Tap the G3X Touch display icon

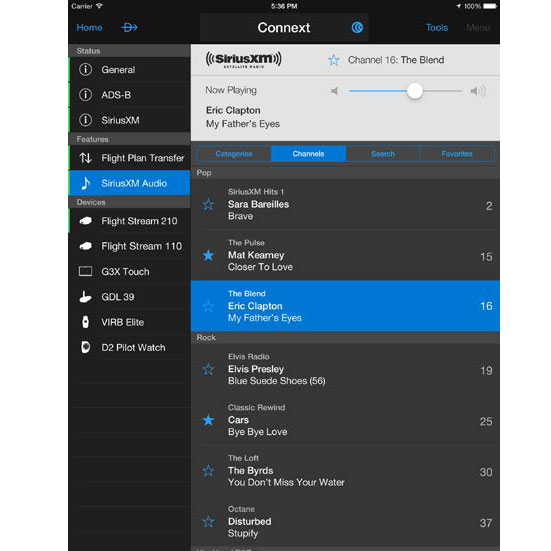[85, 271]
